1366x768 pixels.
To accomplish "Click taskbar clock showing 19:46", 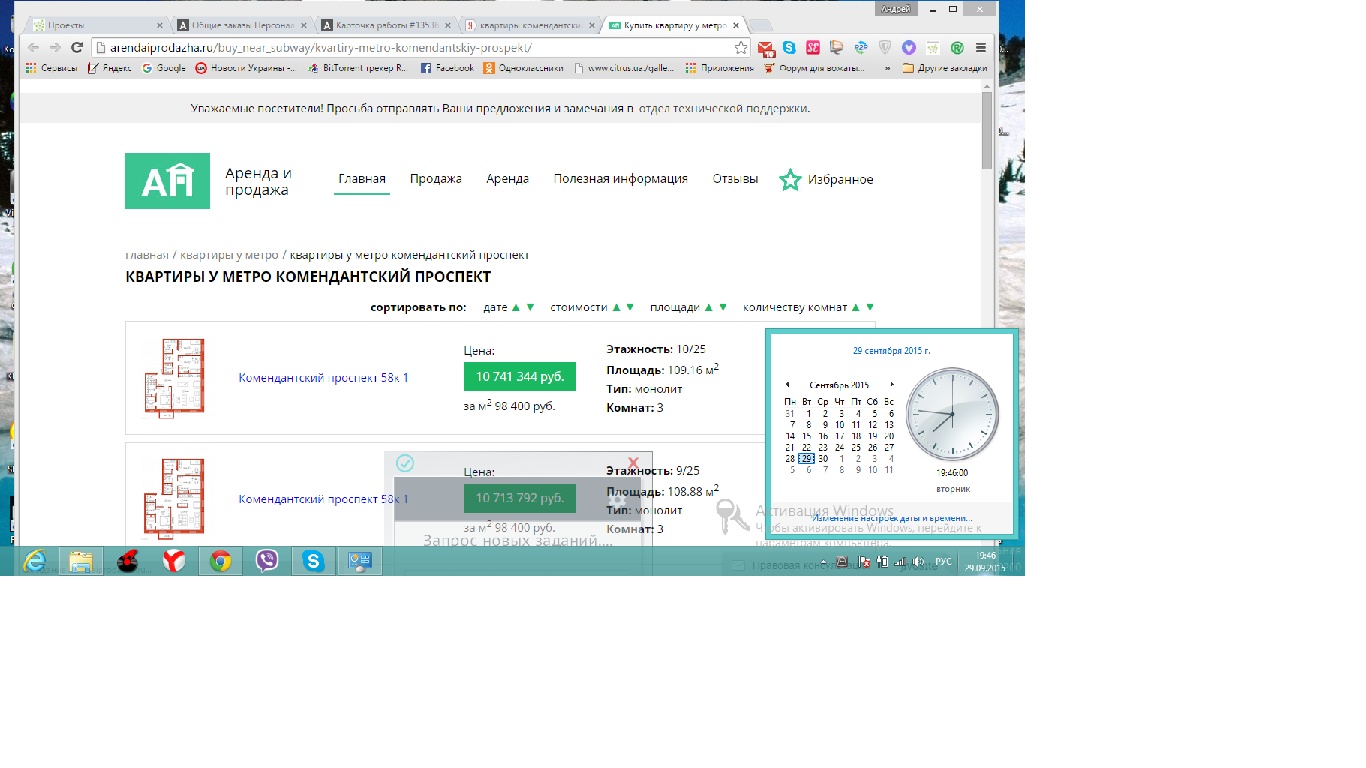I will pos(987,561).
